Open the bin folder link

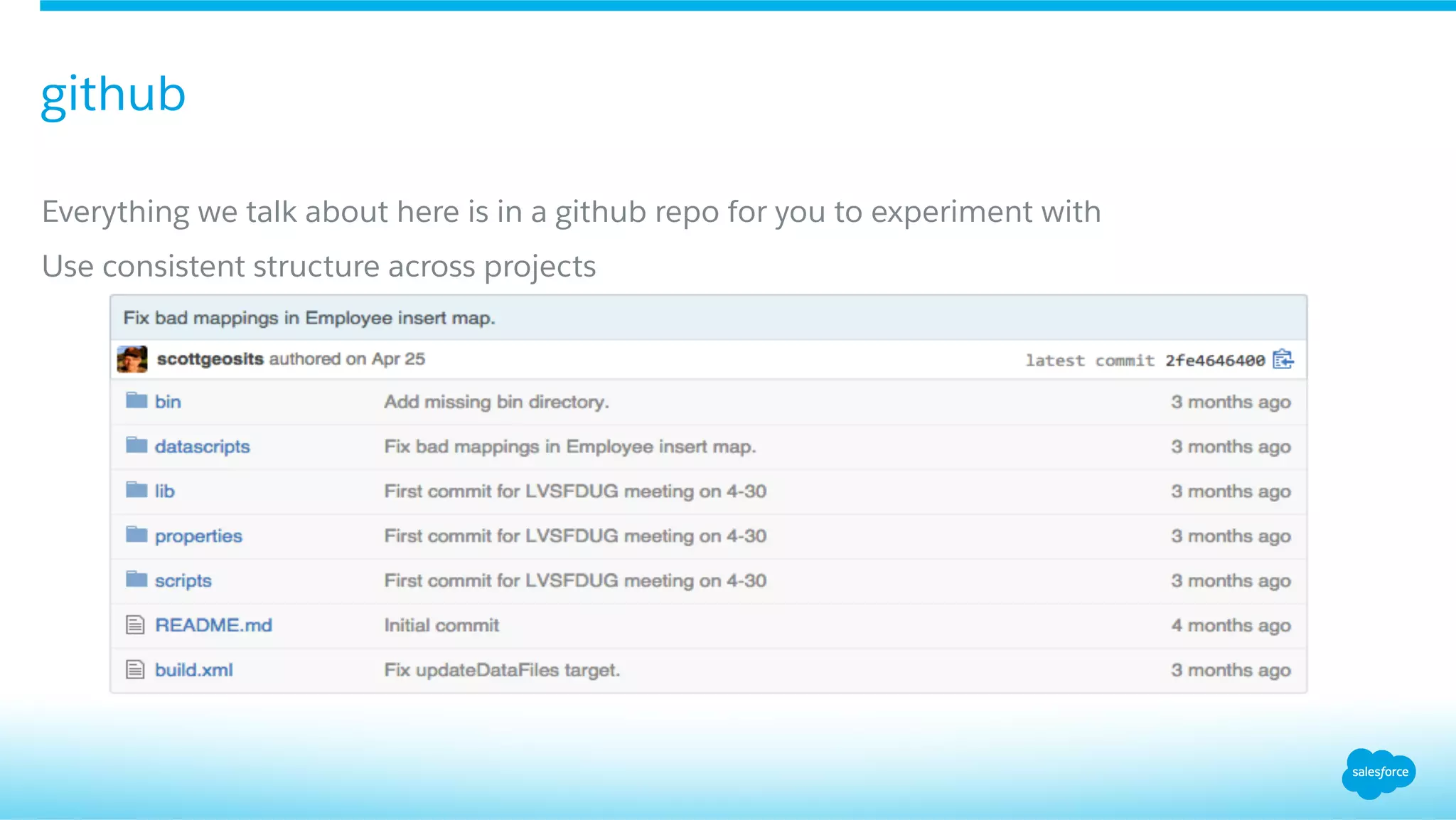168,402
